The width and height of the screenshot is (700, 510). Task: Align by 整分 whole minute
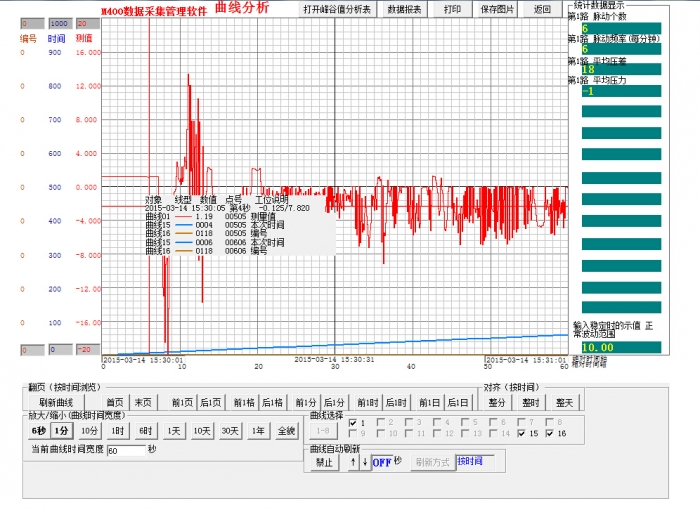[x=497, y=402]
